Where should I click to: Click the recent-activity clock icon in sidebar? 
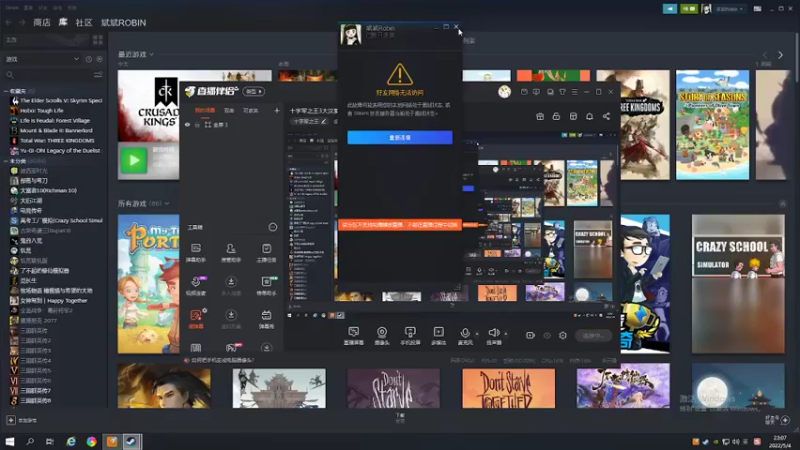(89, 59)
